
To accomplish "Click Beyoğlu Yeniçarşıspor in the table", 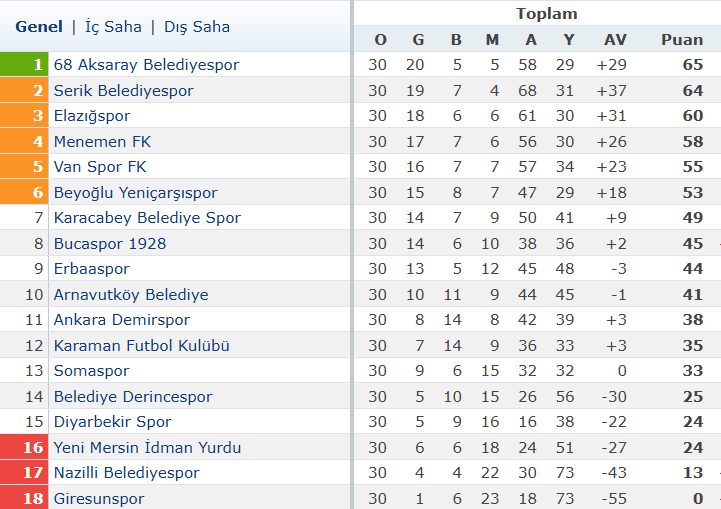I will click(135, 193).
